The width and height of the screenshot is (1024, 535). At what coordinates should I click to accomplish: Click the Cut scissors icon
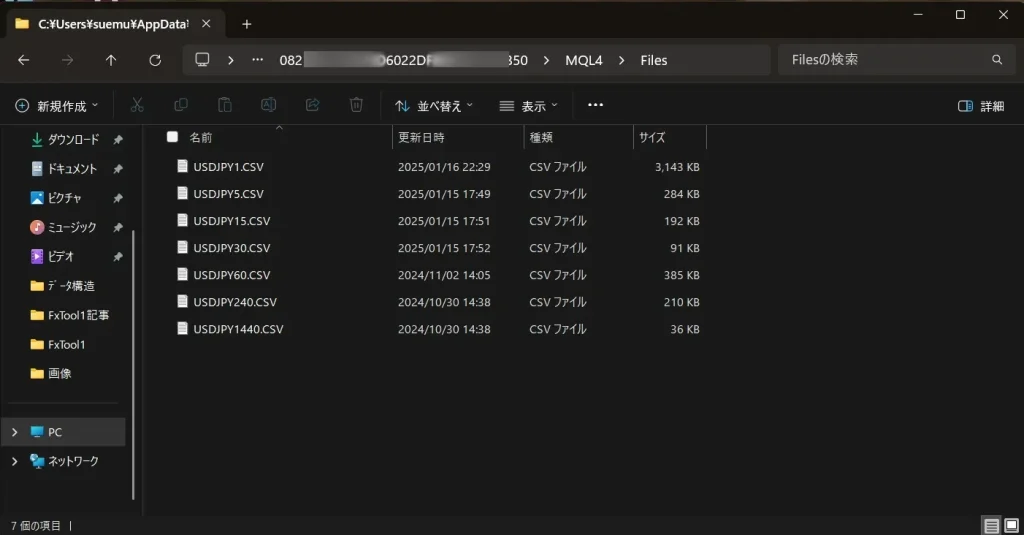(x=137, y=105)
